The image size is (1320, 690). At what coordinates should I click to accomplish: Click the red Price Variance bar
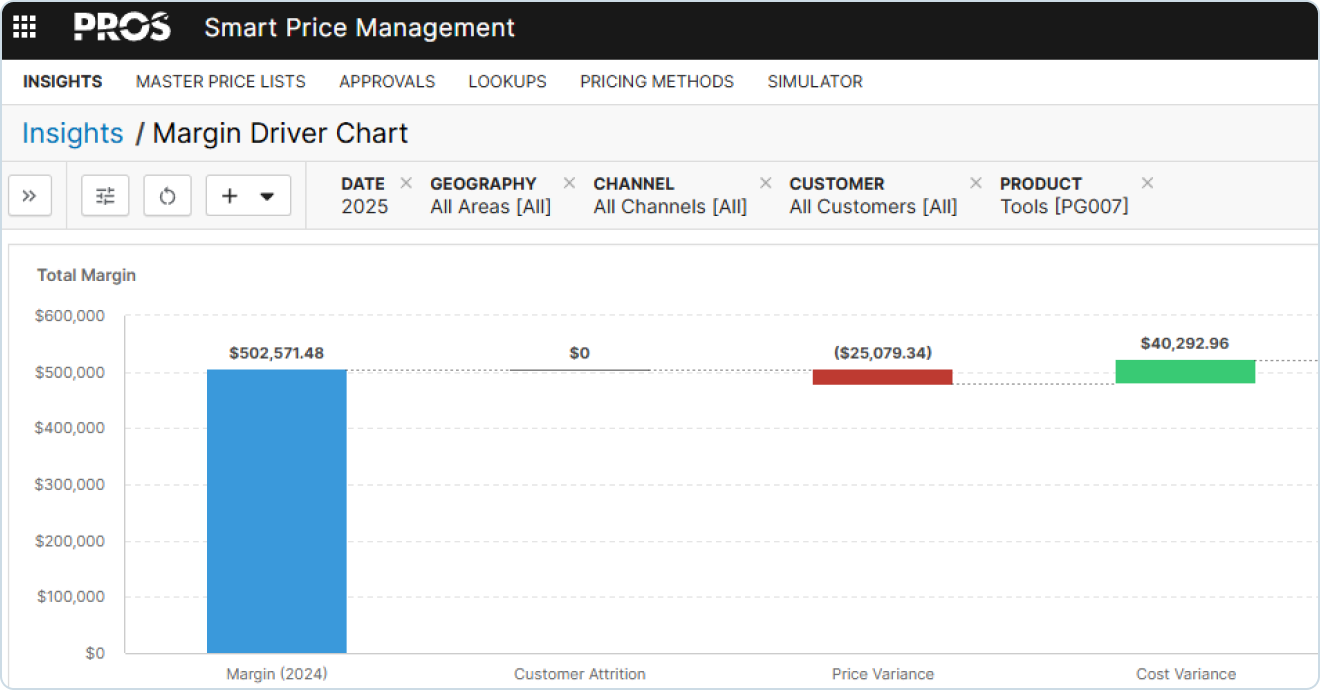tap(882, 377)
